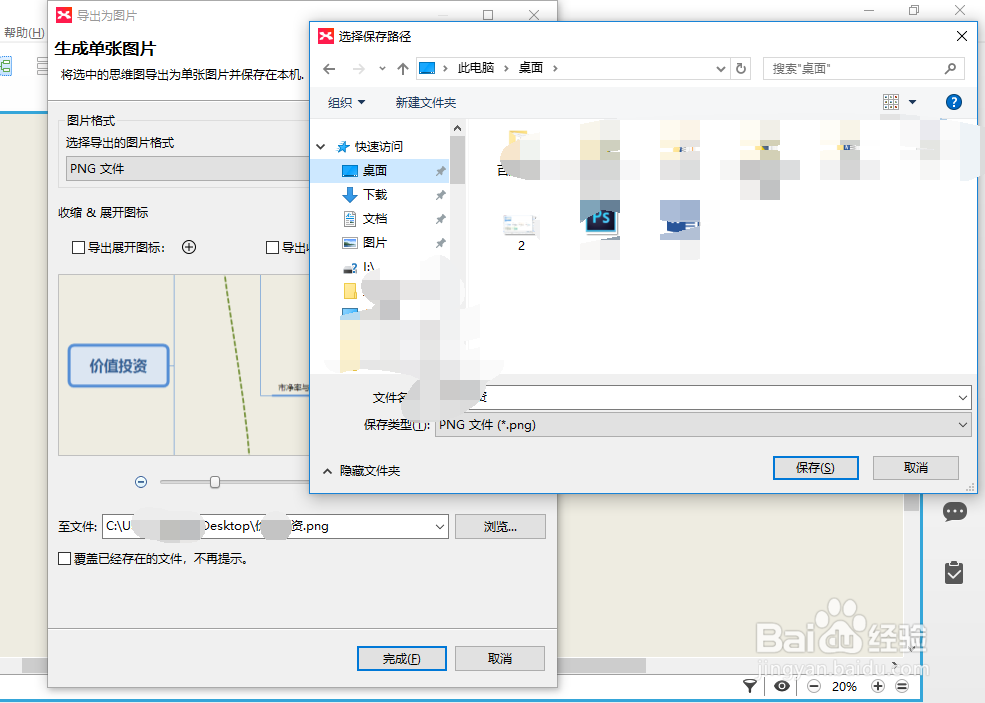
Task: Zoom in the main canvas
Action: click(x=878, y=686)
